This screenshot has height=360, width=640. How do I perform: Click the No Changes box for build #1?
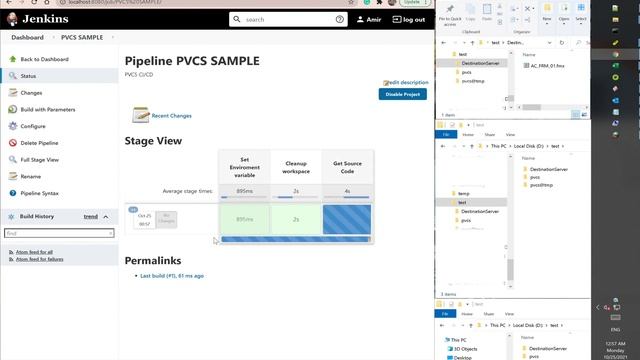pyautogui.click(x=166, y=219)
